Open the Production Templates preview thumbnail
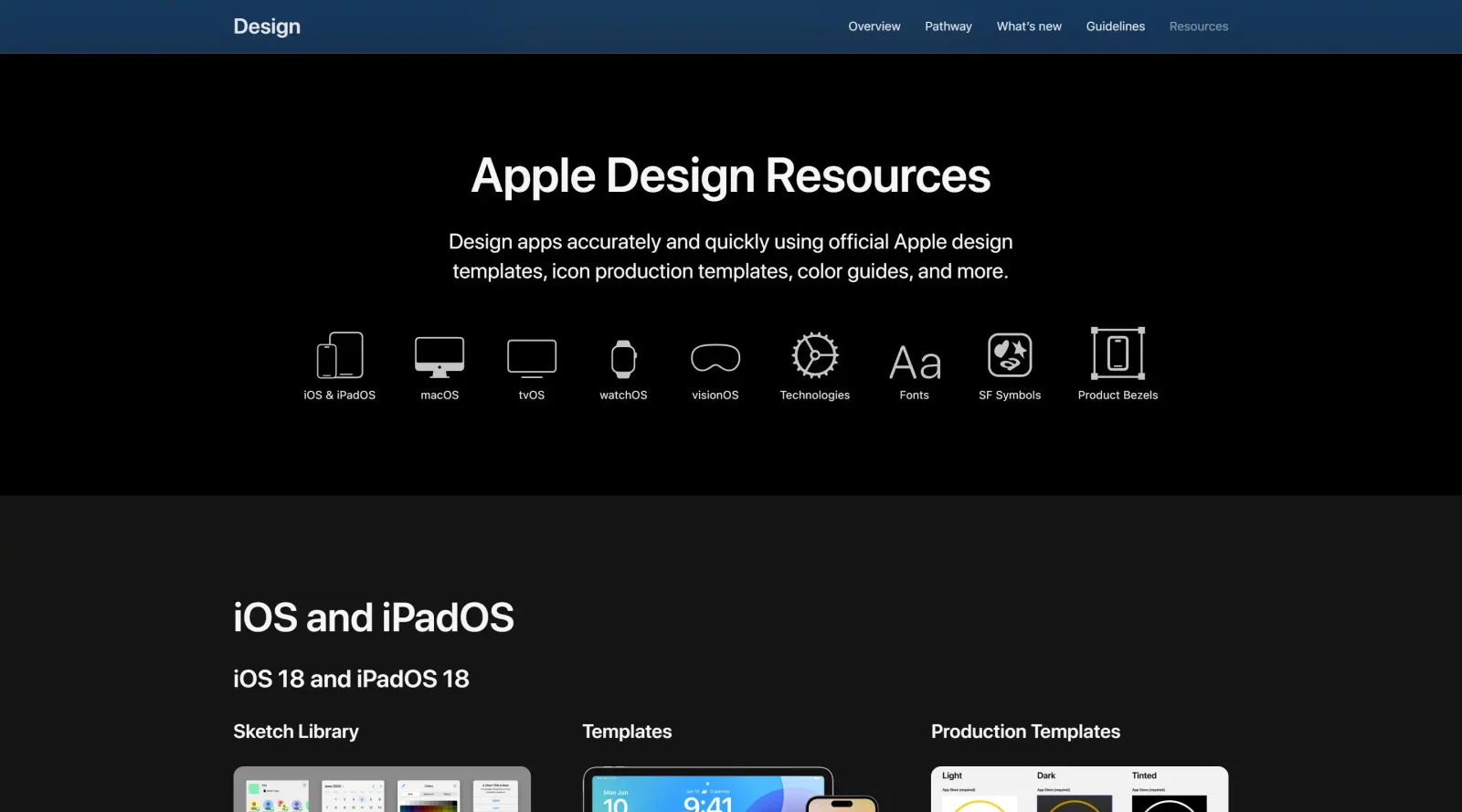 pos(1080,789)
